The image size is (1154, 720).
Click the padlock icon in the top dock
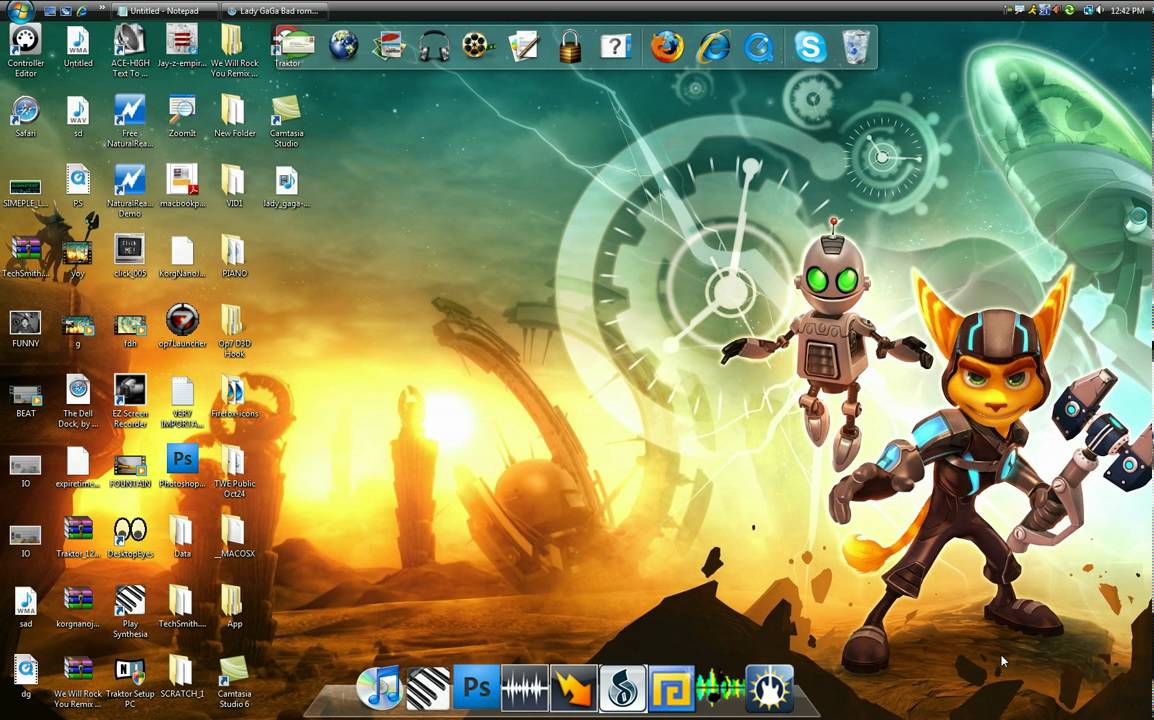pos(570,47)
